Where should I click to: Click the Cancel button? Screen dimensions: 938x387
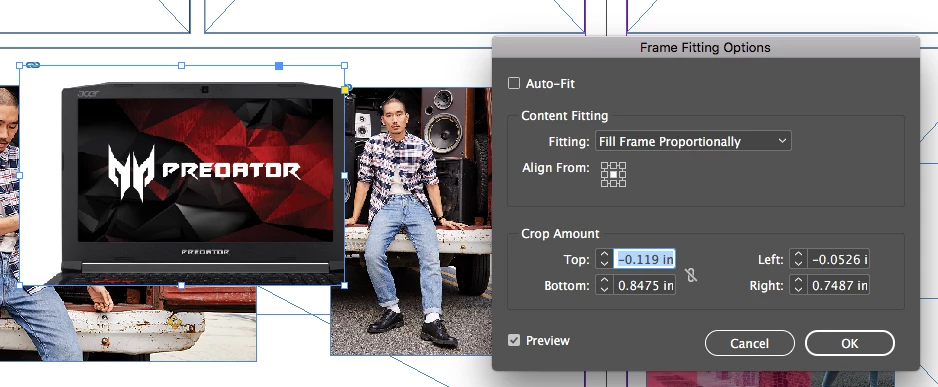(750, 343)
